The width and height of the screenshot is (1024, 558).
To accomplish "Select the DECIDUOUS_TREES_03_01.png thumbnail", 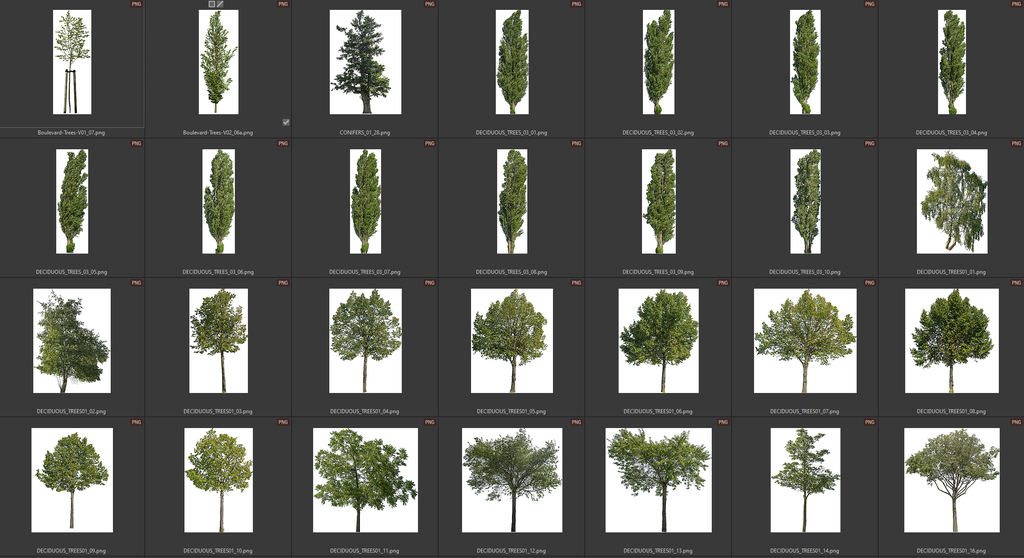I will 512,62.
